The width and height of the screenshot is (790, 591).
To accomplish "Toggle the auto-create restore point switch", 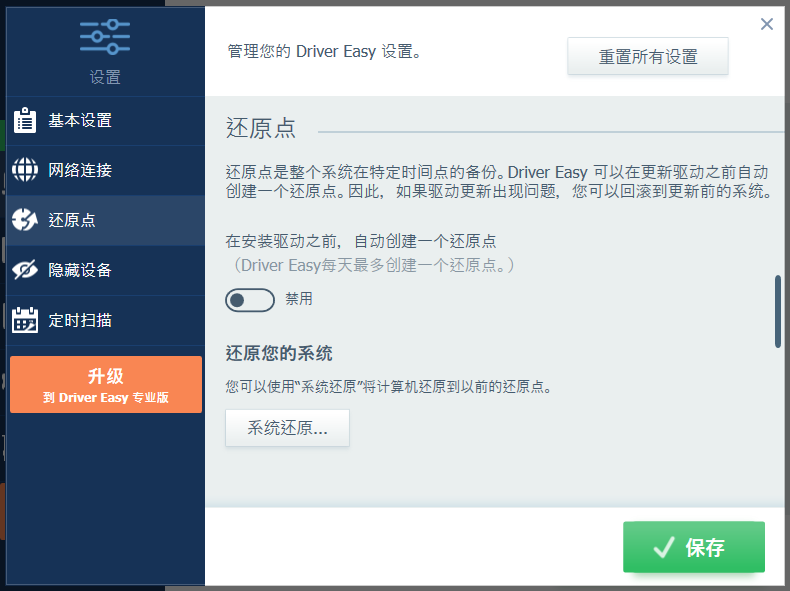I will [250, 300].
